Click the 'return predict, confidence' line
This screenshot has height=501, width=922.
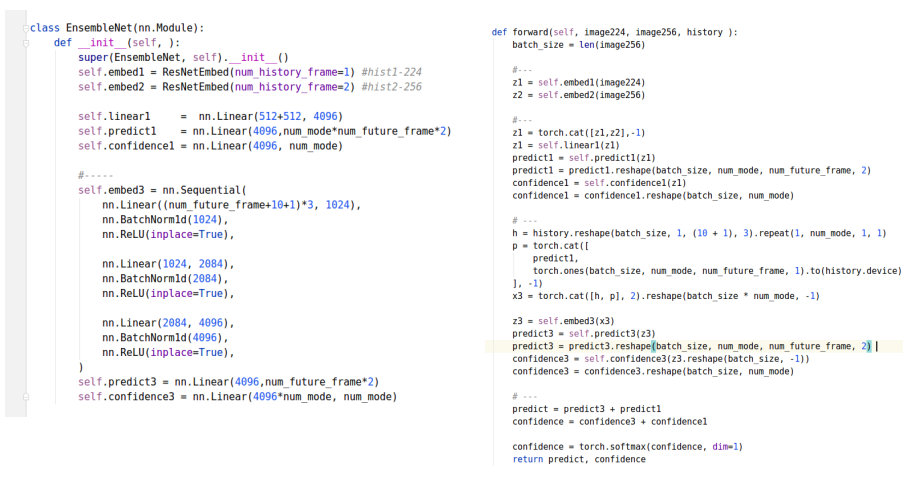579,459
